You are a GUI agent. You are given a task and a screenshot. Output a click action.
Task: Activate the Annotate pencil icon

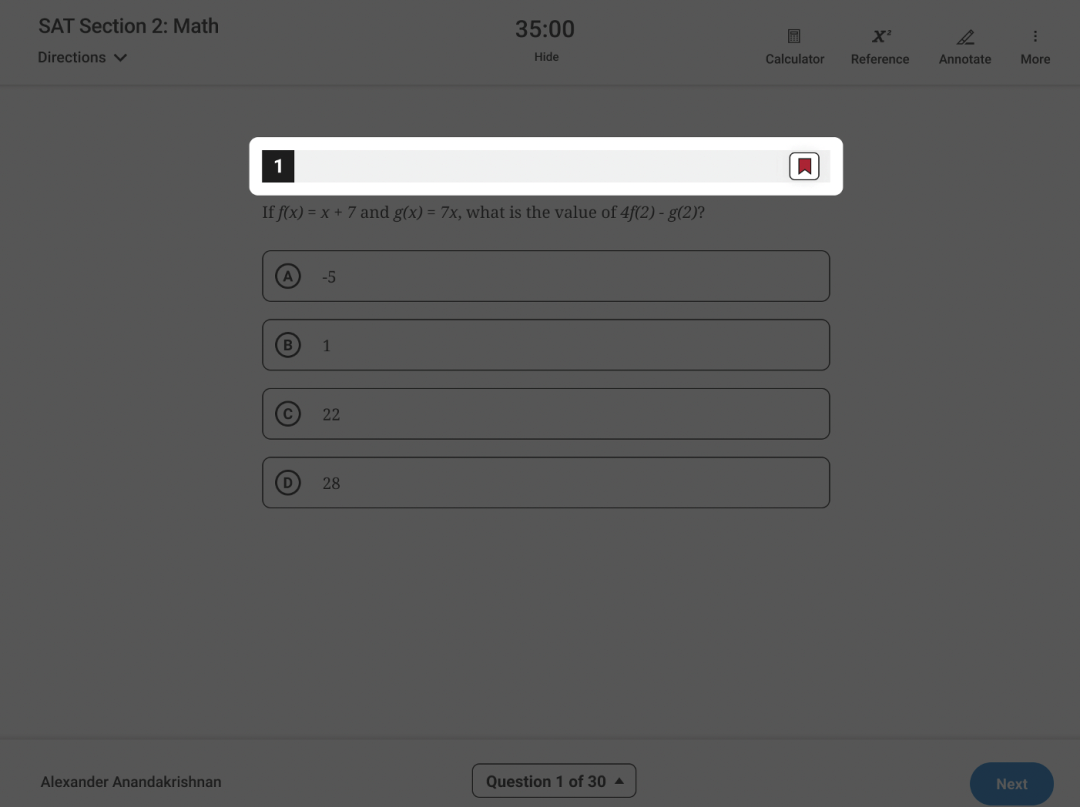point(965,37)
